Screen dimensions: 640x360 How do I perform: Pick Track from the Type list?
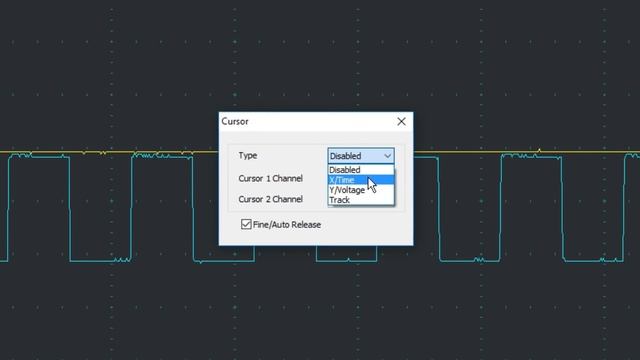coord(361,200)
